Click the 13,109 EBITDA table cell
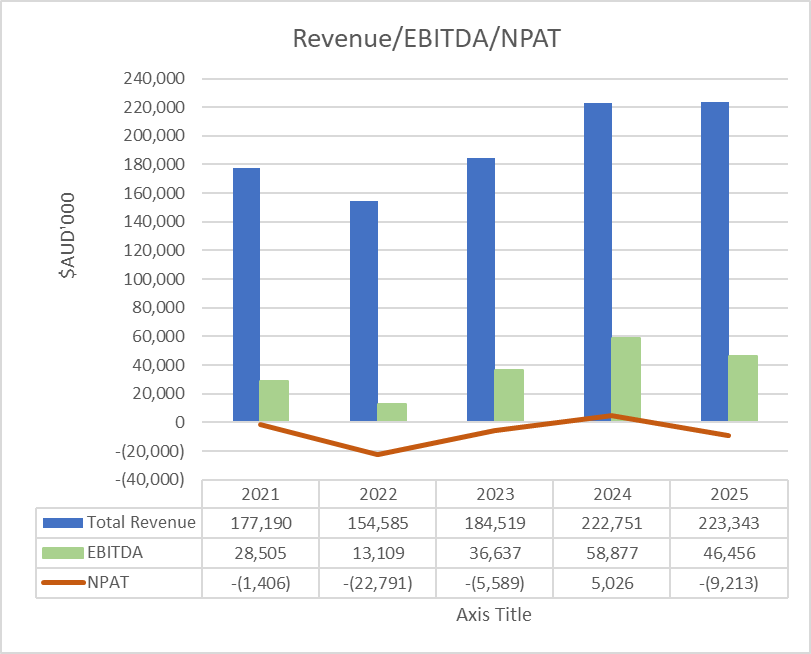Image resolution: width=811 pixels, height=654 pixels. [377, 550]
